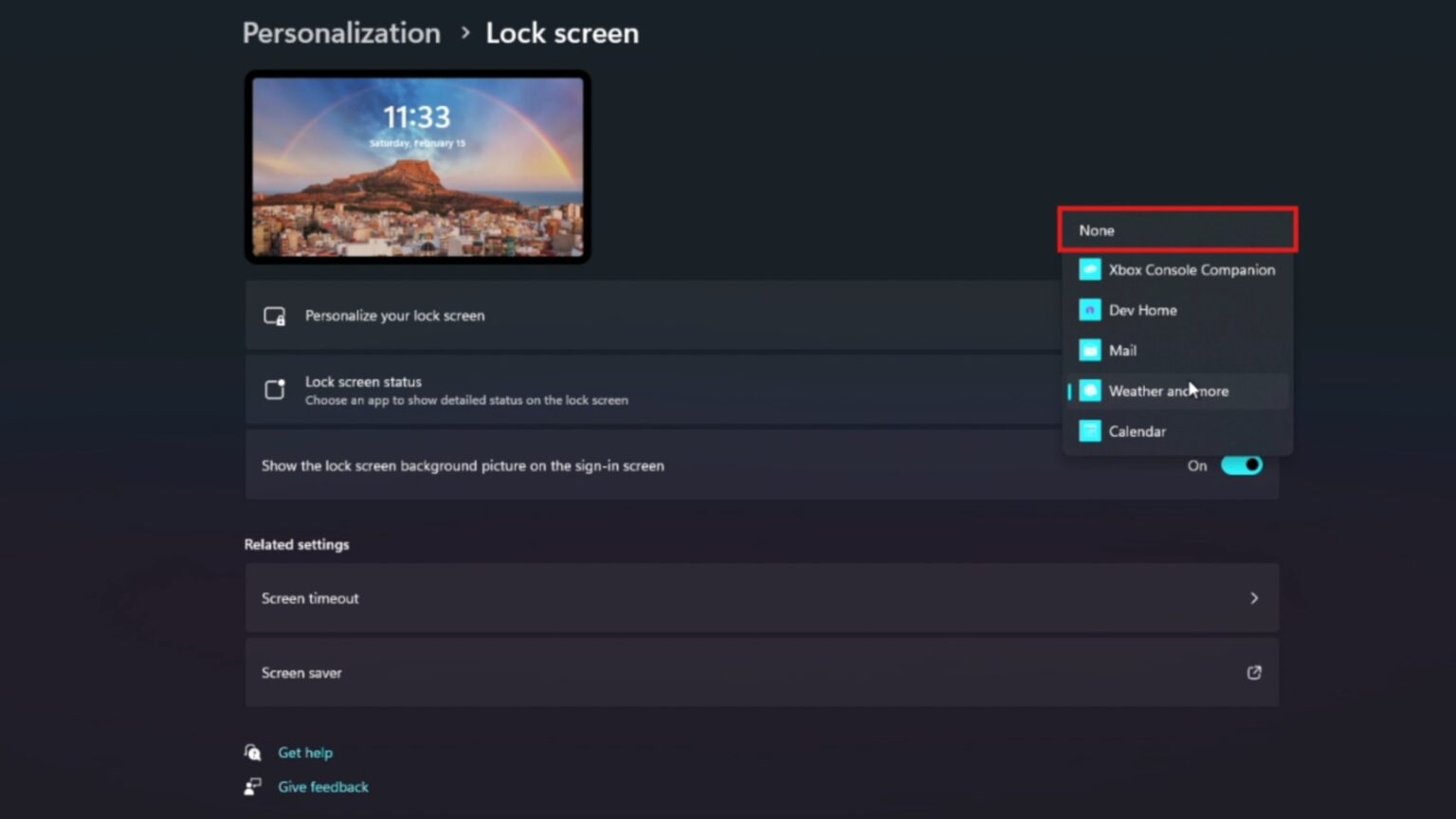The height and width of the screenshot is (819, 1456).
Task: Open the Get help link
Action: (x=305, y=752)
